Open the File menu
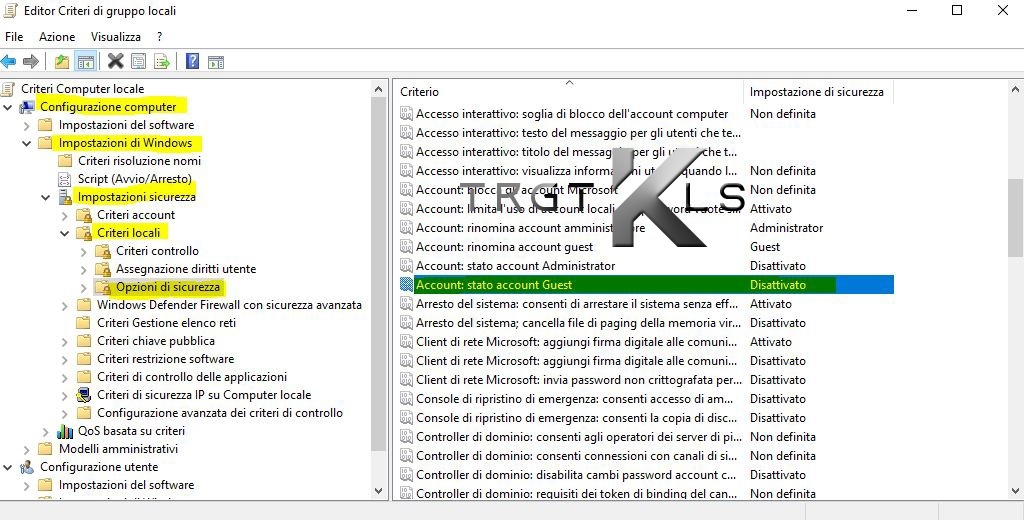This screenshot has height=520, width=1024. 14,37
